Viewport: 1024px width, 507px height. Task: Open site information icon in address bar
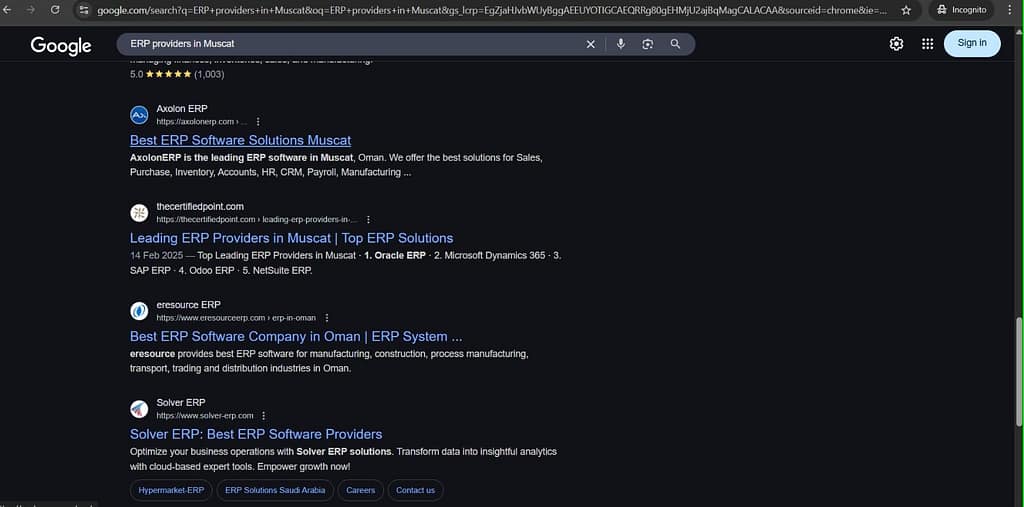pos(83,10)
